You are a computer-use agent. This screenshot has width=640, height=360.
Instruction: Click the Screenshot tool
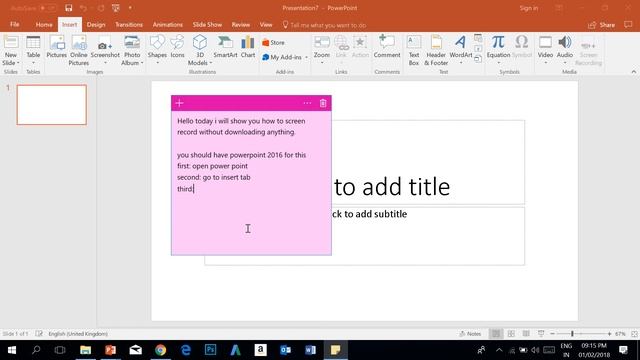pos(105,50)
